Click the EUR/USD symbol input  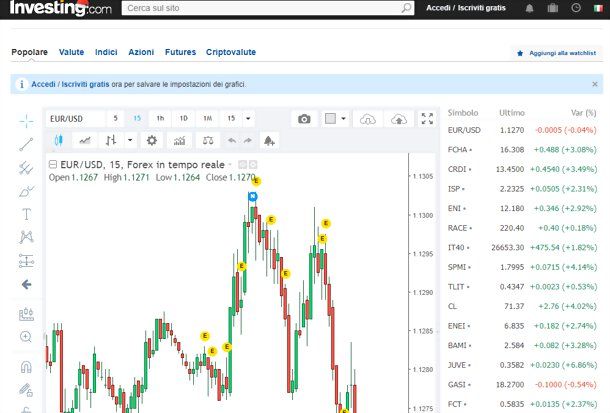(x=75, y=119)
